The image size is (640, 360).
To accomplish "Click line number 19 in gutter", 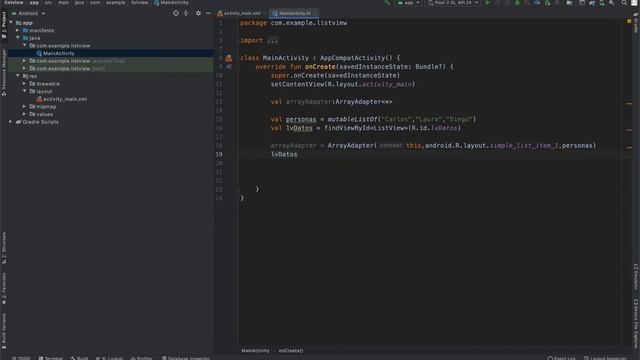I will 219,154.
